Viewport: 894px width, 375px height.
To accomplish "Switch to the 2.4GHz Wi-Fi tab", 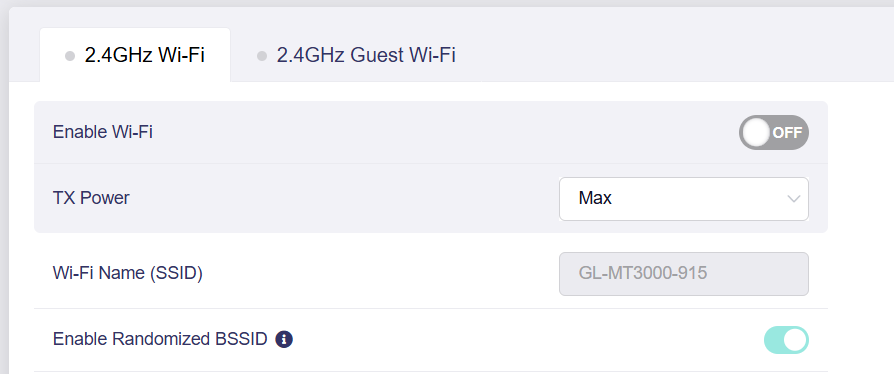I will click(x=135, y=55).
